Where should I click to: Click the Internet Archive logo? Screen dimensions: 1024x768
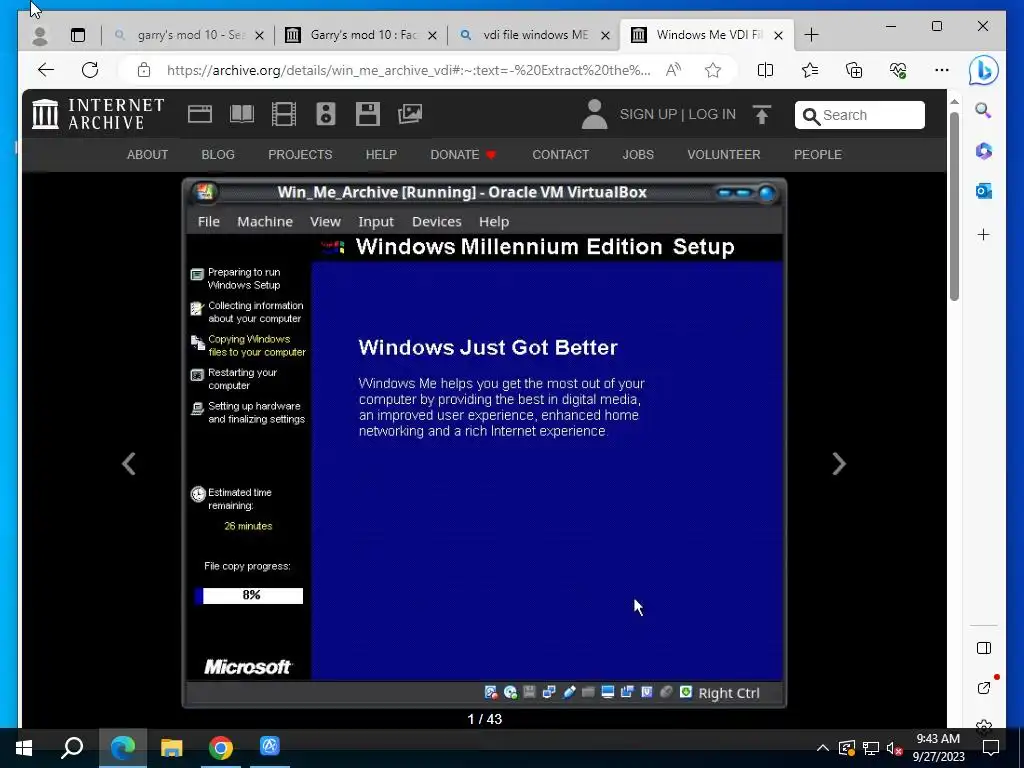[x=99, y=114]
